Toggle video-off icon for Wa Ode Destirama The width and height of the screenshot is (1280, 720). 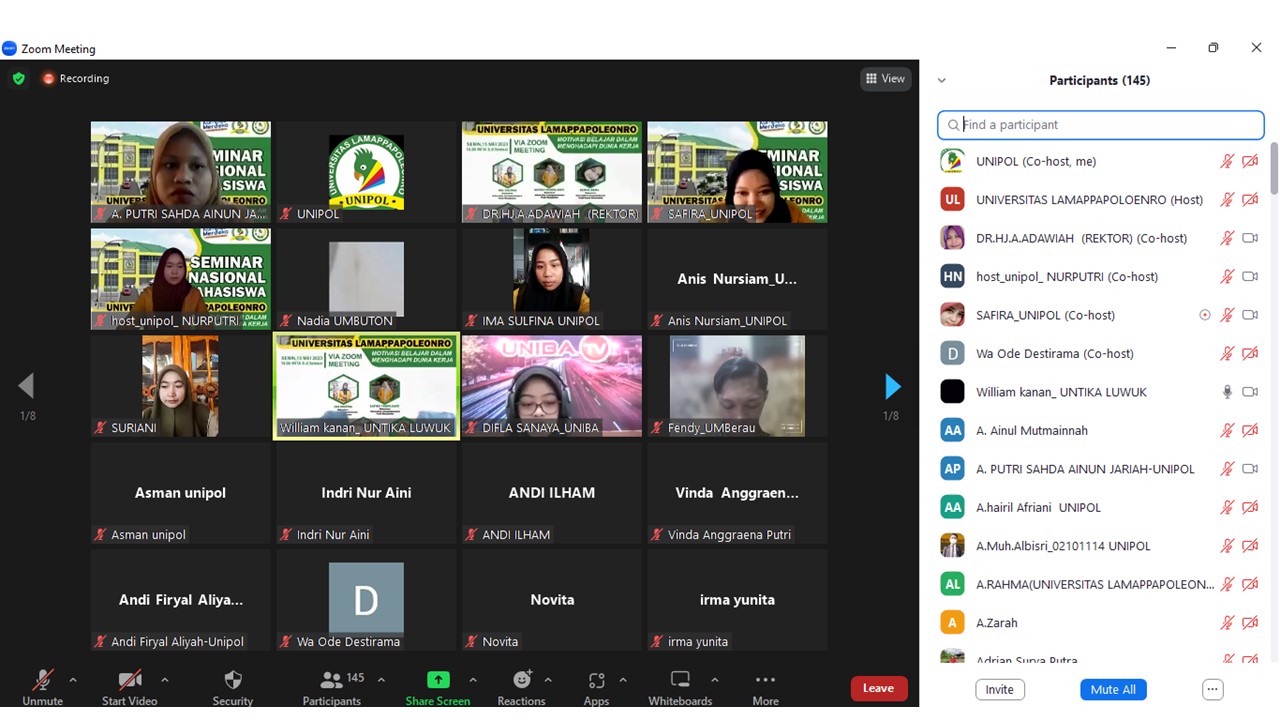tap(1250, 354)
